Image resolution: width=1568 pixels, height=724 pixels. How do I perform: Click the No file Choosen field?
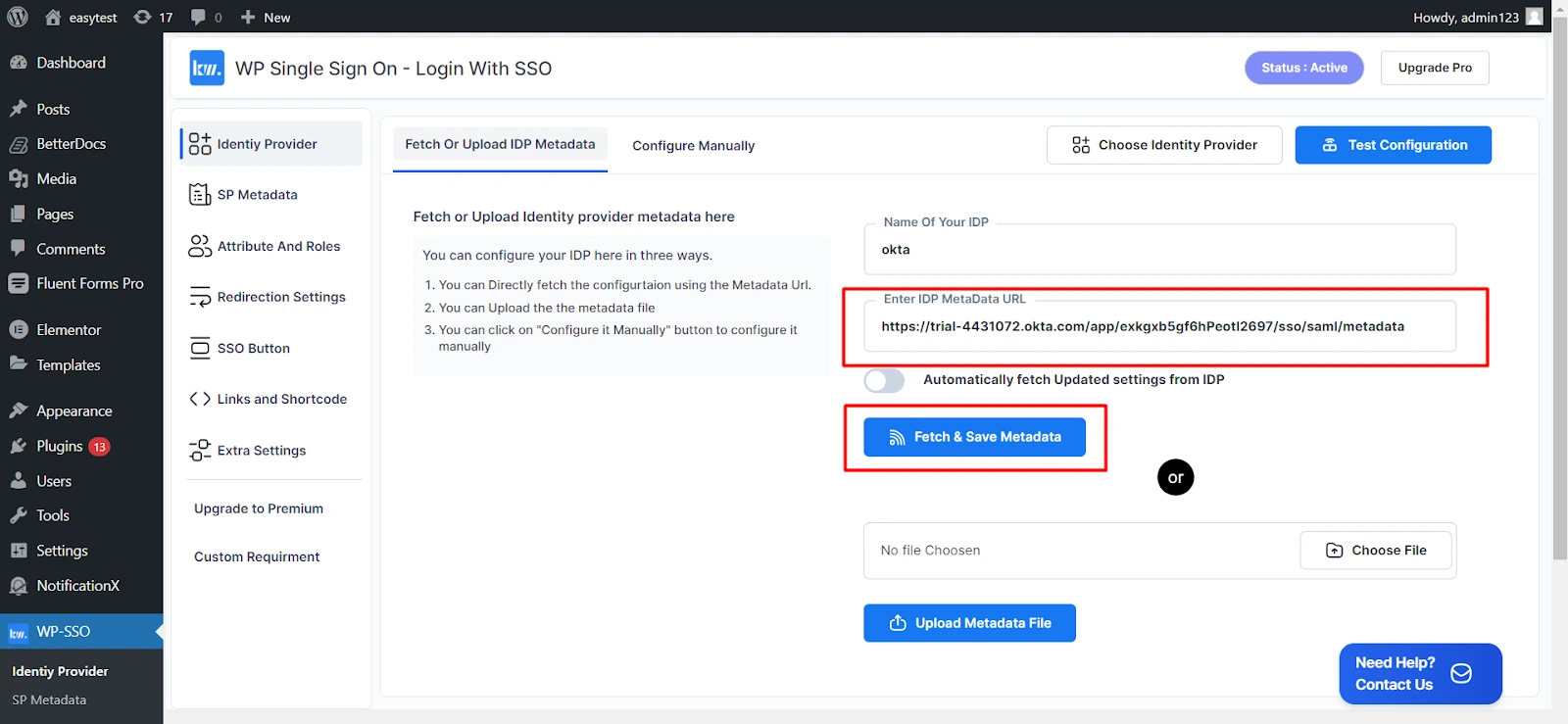point(1159,551)
